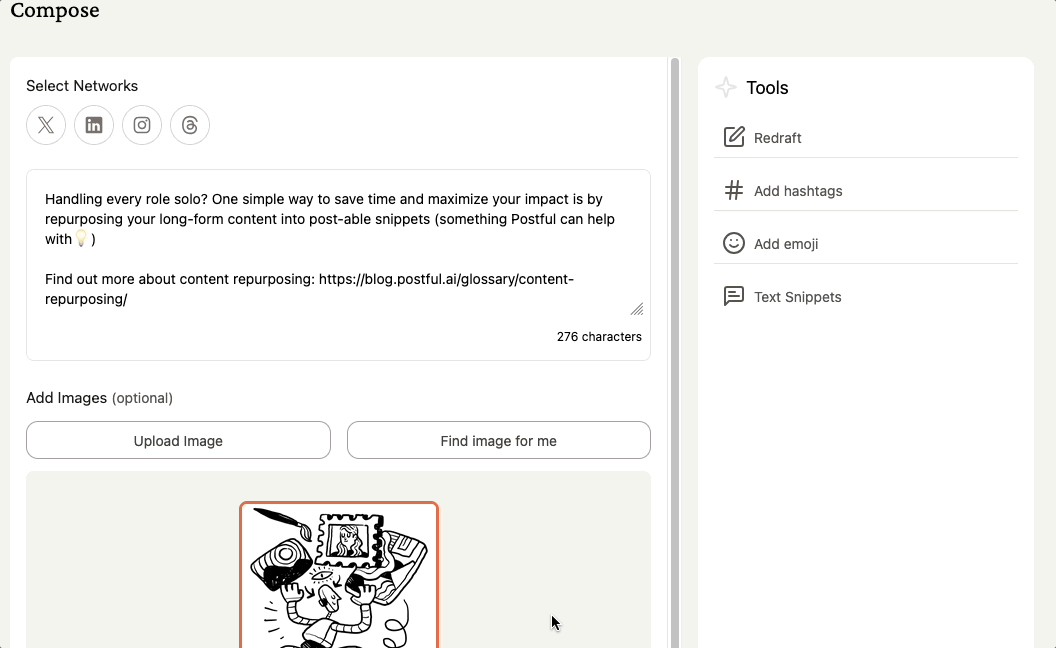Choose the Add hashtags text option
Screen dimensions: 1056x648
pyautogui.click(x=798, y=191)
